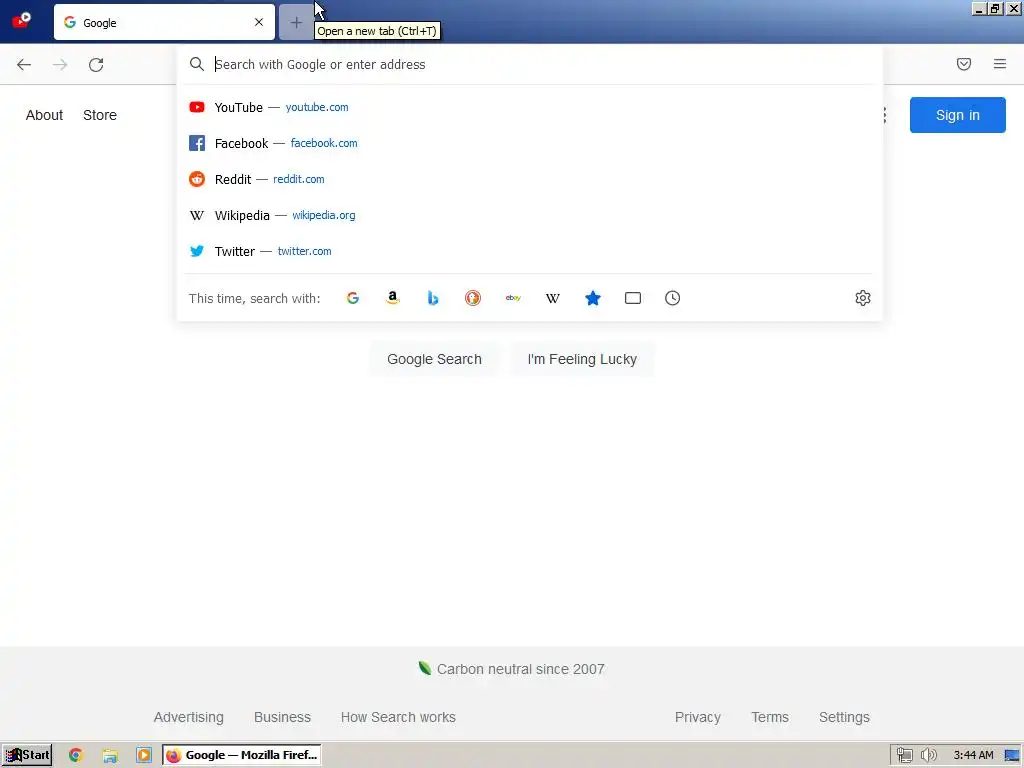Select Google Mozilla Firefox taskbar button
This screenshot has width=1024, height=768.
tap(242, 755)
